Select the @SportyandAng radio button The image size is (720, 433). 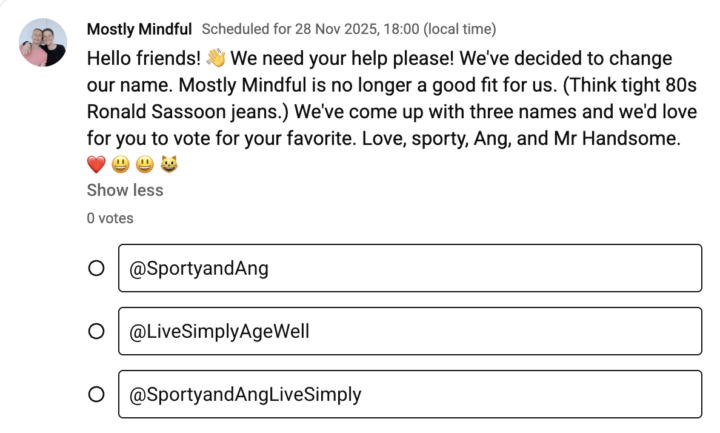click(x=96, y=268)
